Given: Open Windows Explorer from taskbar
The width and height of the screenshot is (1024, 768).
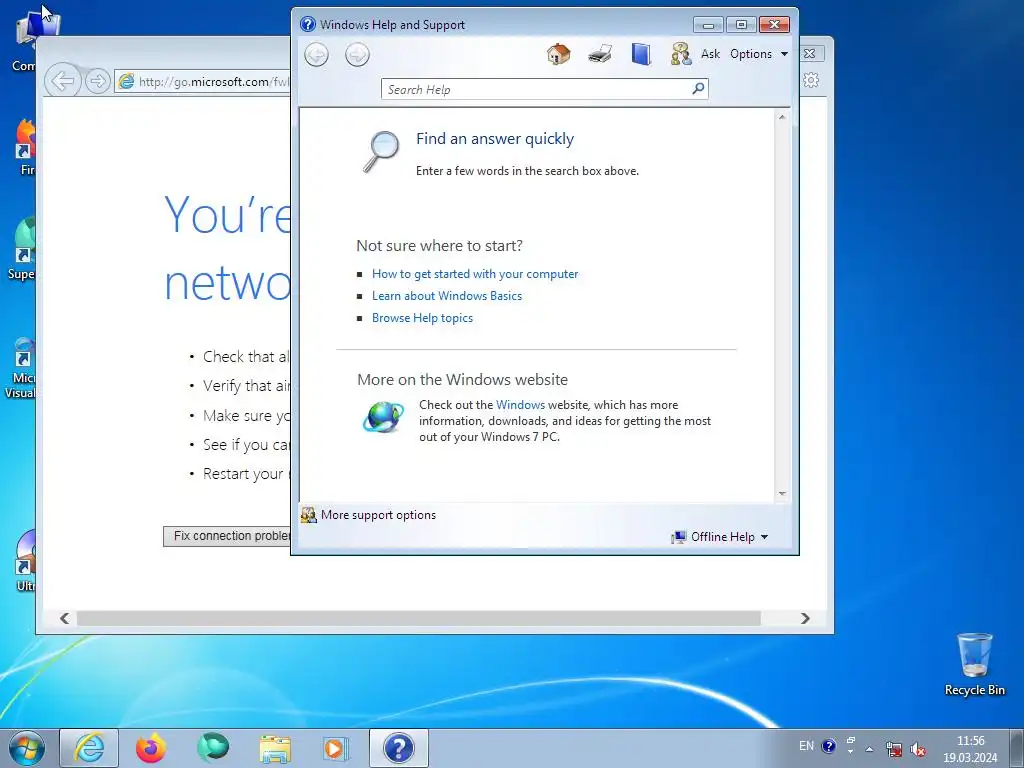Looking at the screenshot, I should (275, 748).
